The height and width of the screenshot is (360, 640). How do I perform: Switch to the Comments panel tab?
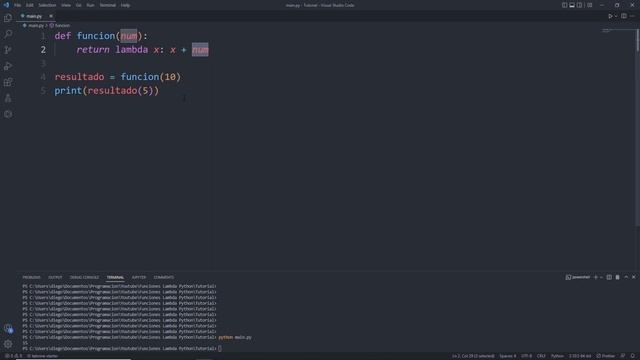tap(164, 277)
